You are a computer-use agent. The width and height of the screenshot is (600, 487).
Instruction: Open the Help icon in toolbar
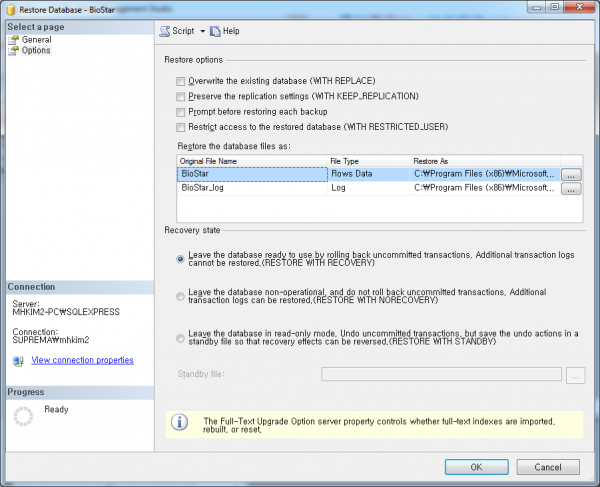tap(214, 31)
